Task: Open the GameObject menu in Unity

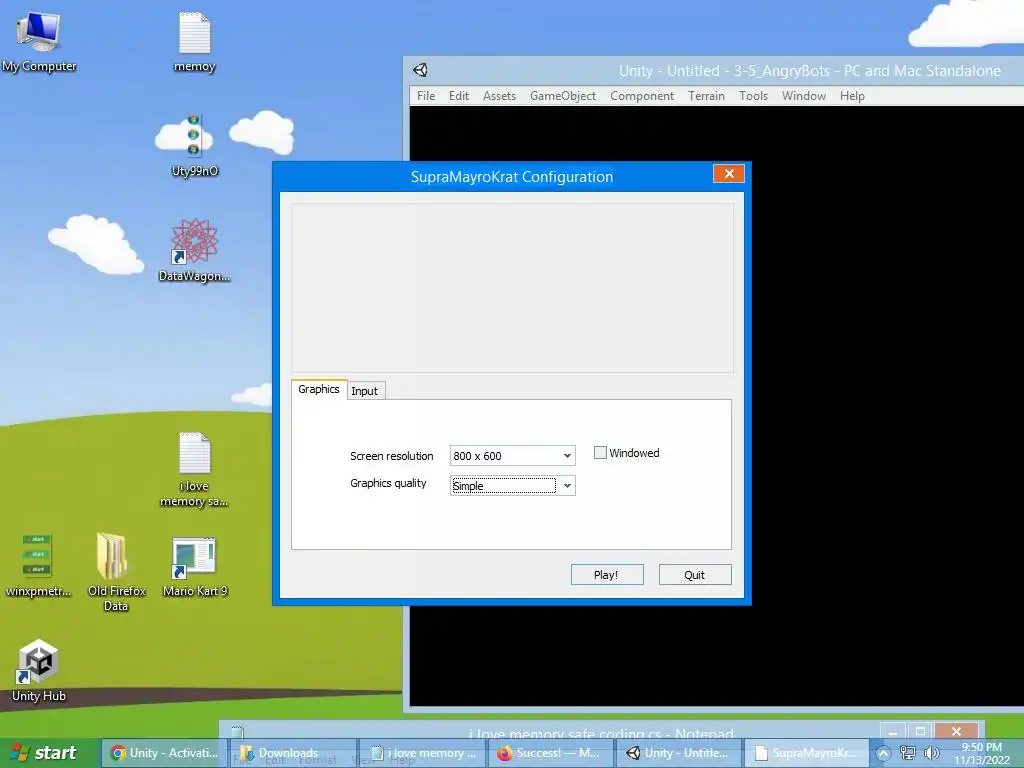Action: coord(563,96)
